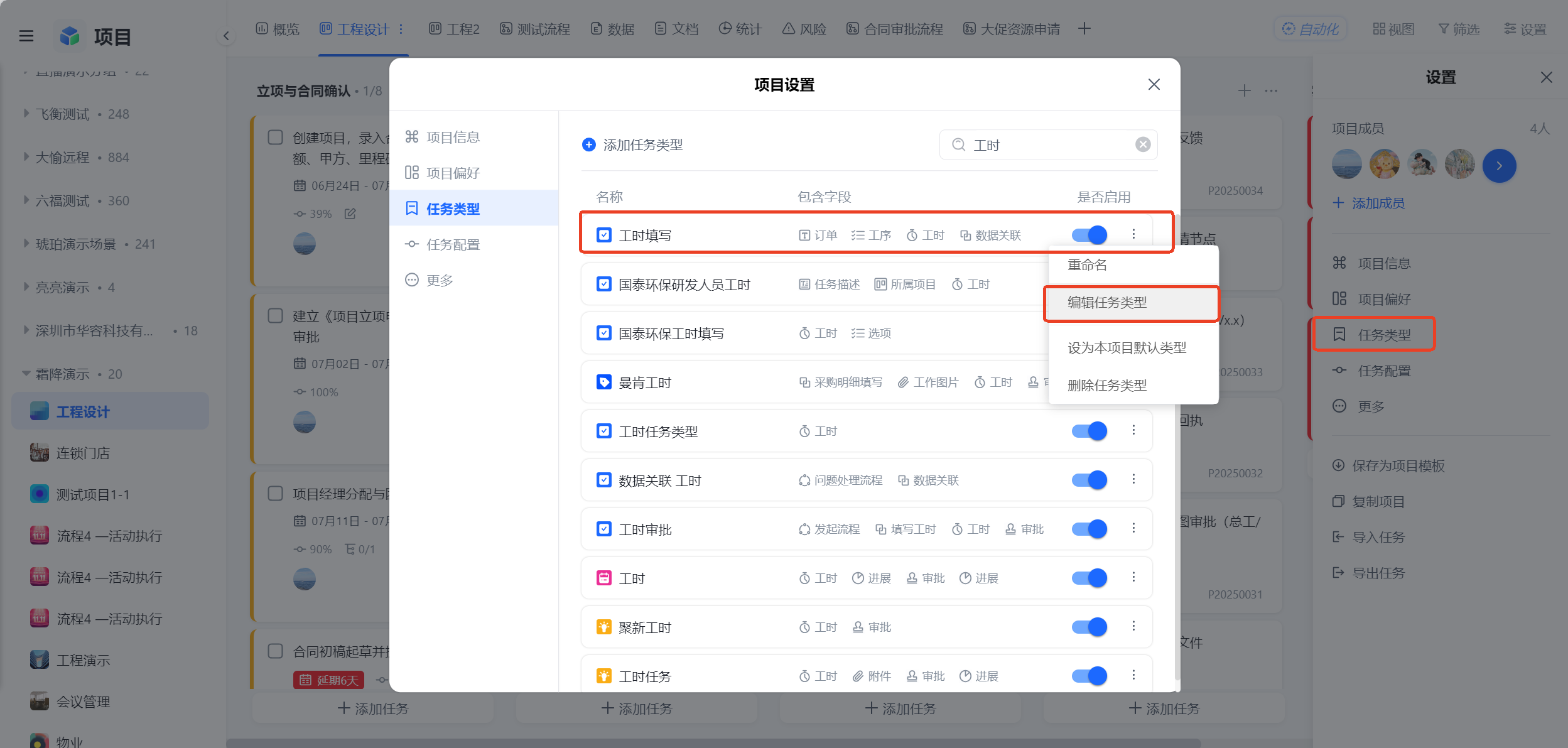Click 导出任务 in settings panel
Viewport: 1568px width, 748px height.
point(1368,573)
